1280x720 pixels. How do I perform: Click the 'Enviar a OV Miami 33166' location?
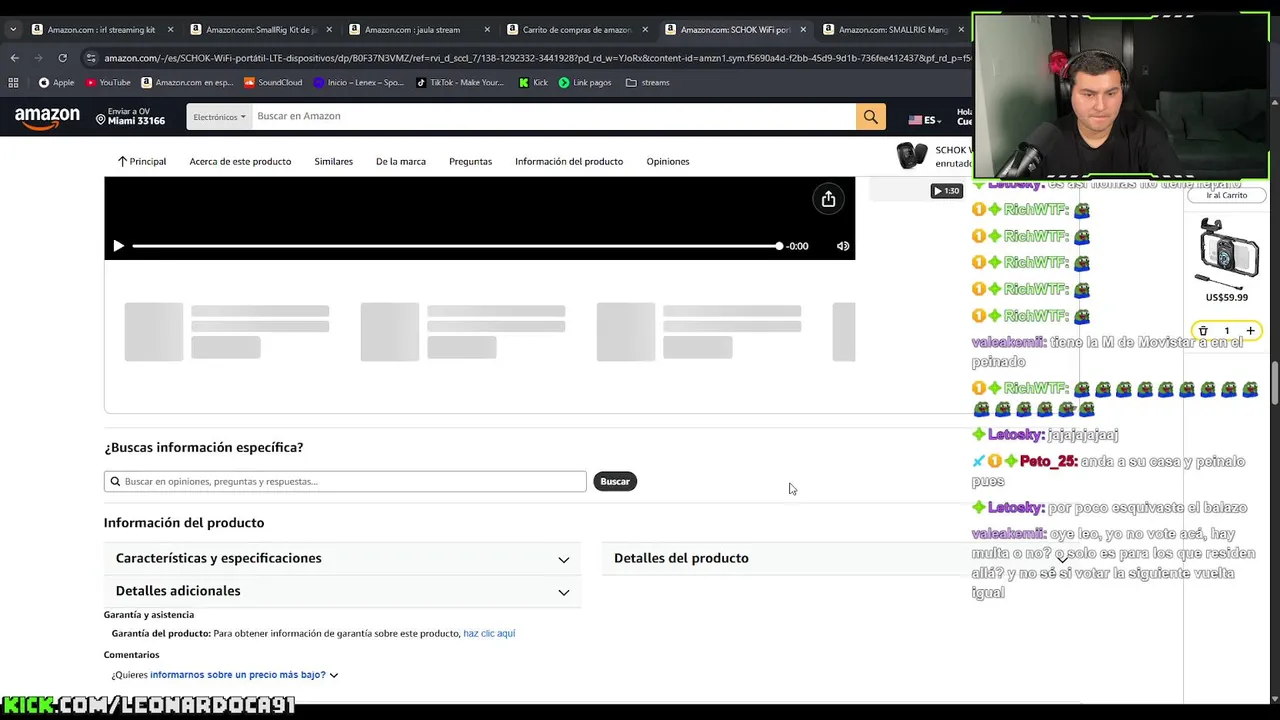pos(130,117)
